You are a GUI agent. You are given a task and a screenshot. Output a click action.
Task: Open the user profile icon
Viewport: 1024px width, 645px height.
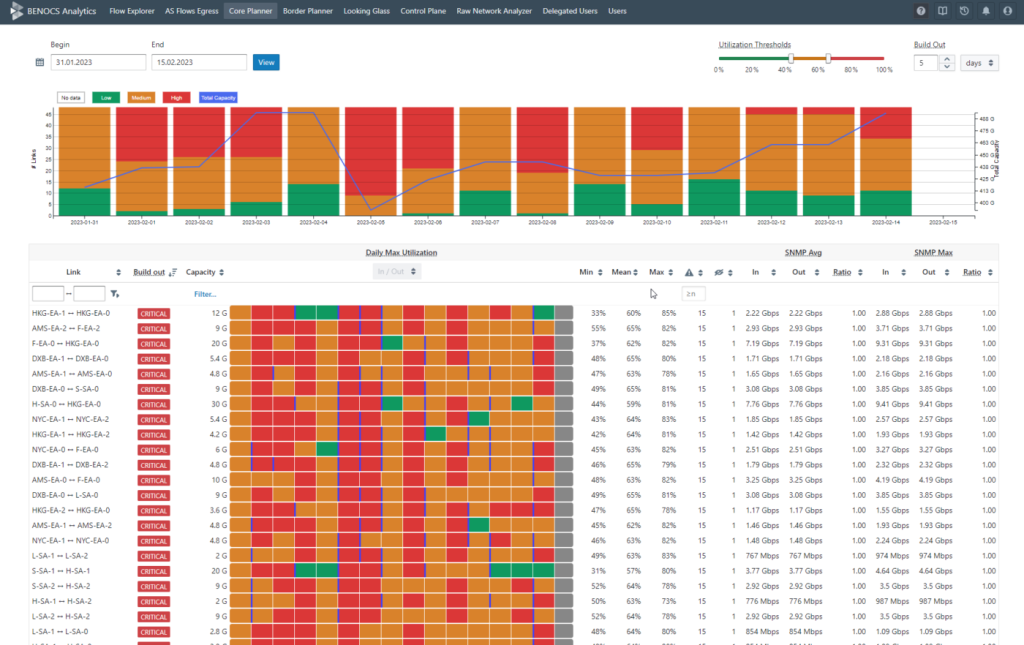[x=1007, y=11]
